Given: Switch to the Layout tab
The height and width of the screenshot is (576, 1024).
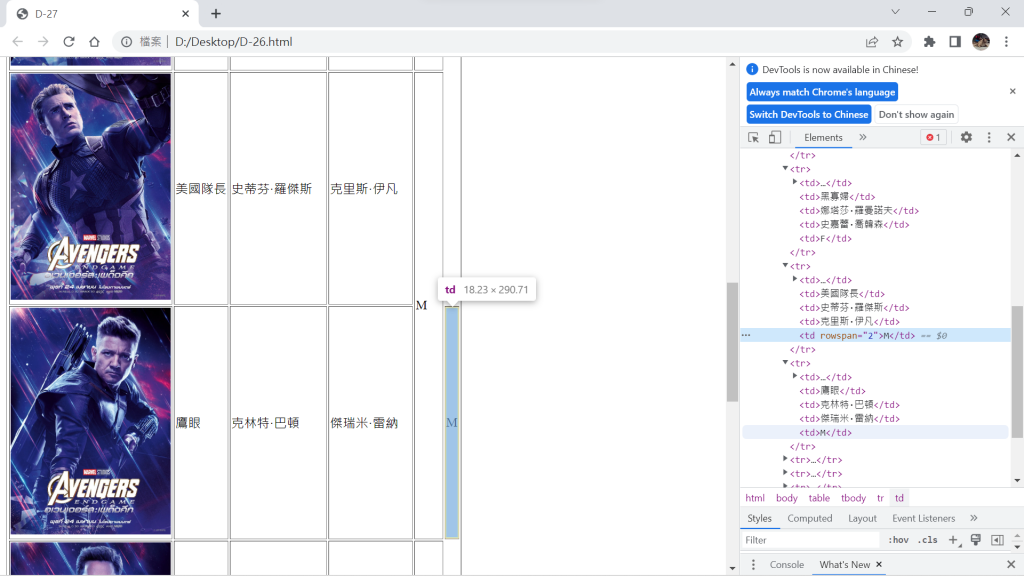Looking at the screenshot, I should (862, 519).
